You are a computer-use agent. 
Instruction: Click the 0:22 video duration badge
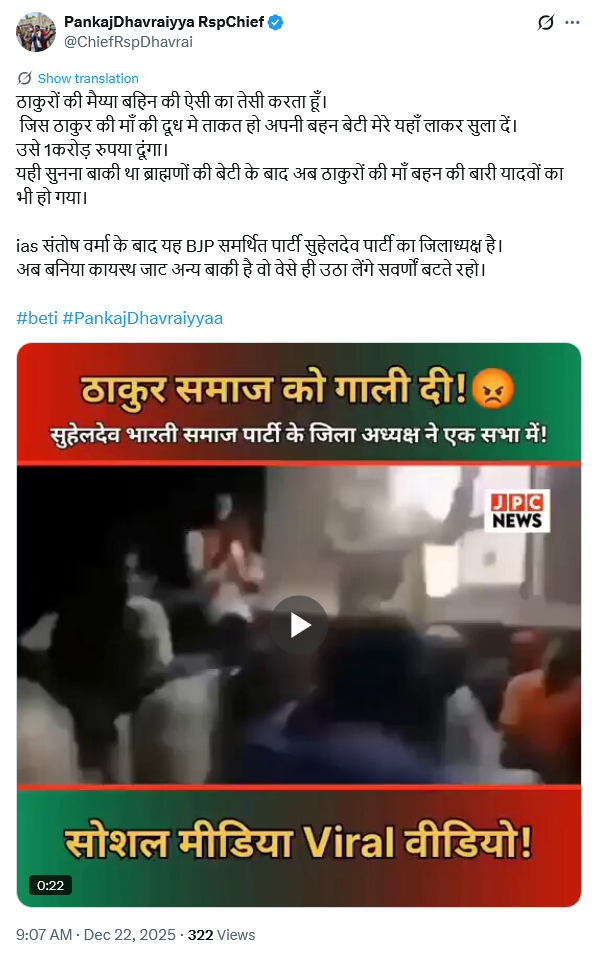50,885
